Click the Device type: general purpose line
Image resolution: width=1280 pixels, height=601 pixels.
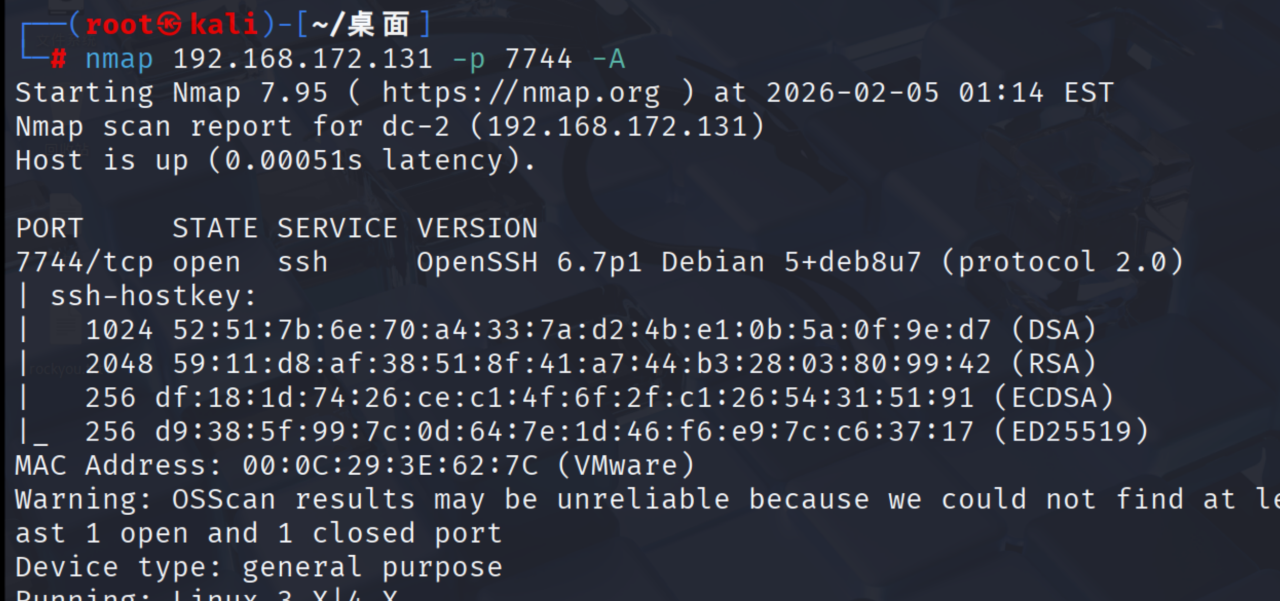click(259, 567)
